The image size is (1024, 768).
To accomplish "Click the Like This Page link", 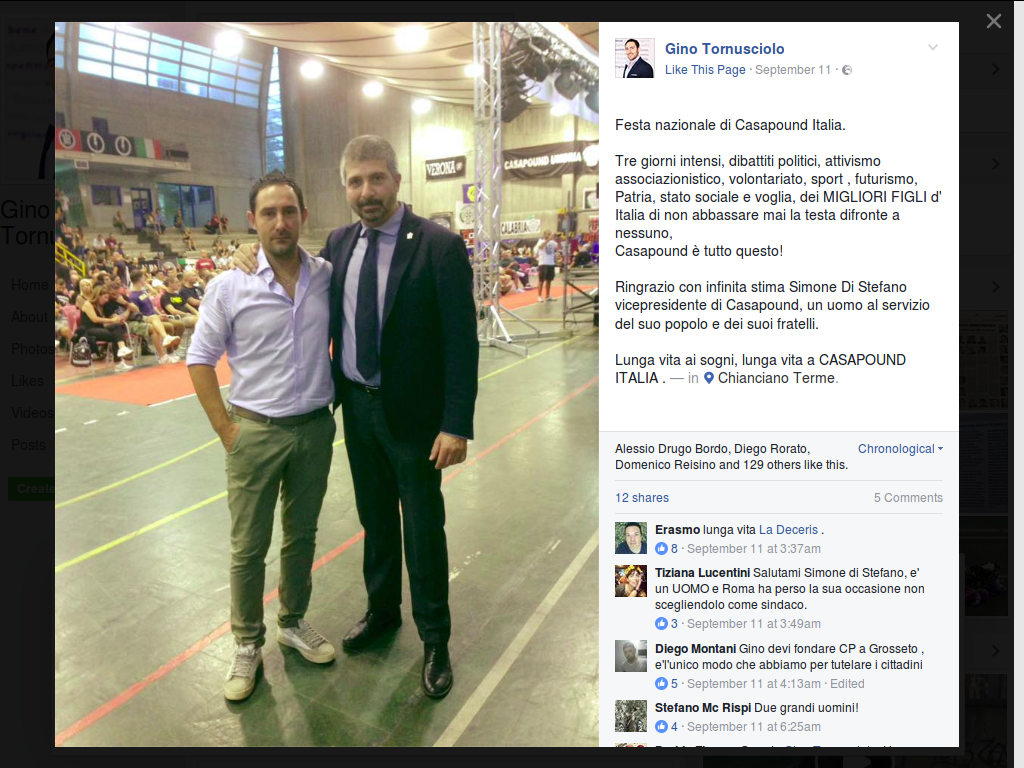I will pos(705,70).
